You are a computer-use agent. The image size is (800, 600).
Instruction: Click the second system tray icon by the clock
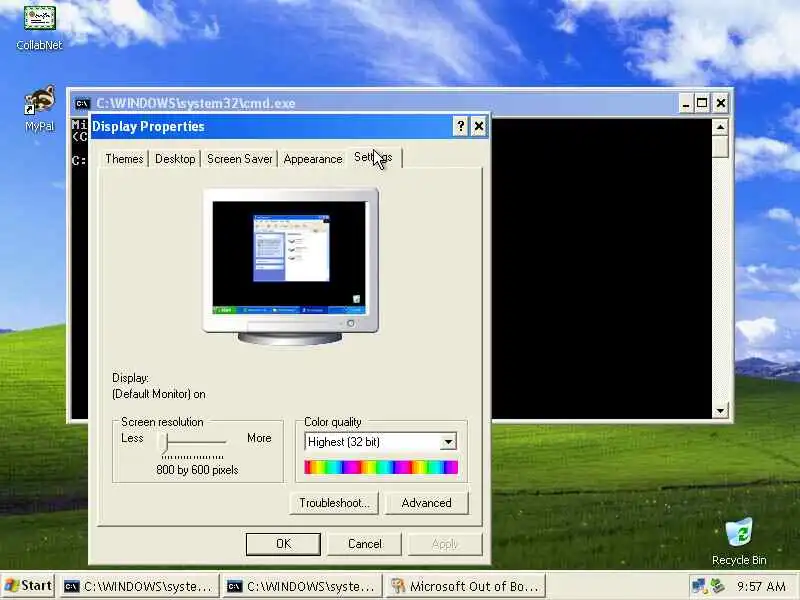pos(718,586)
